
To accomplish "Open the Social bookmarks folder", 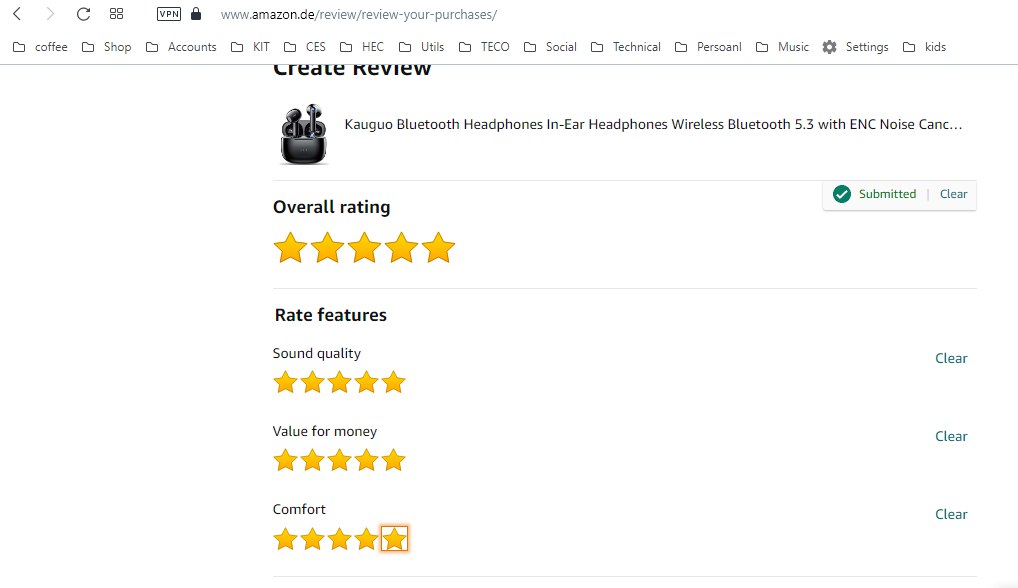I will click(550, 47).
